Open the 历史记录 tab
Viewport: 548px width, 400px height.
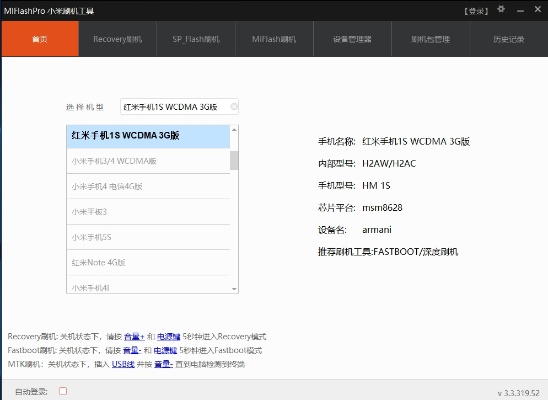(509, 39)
